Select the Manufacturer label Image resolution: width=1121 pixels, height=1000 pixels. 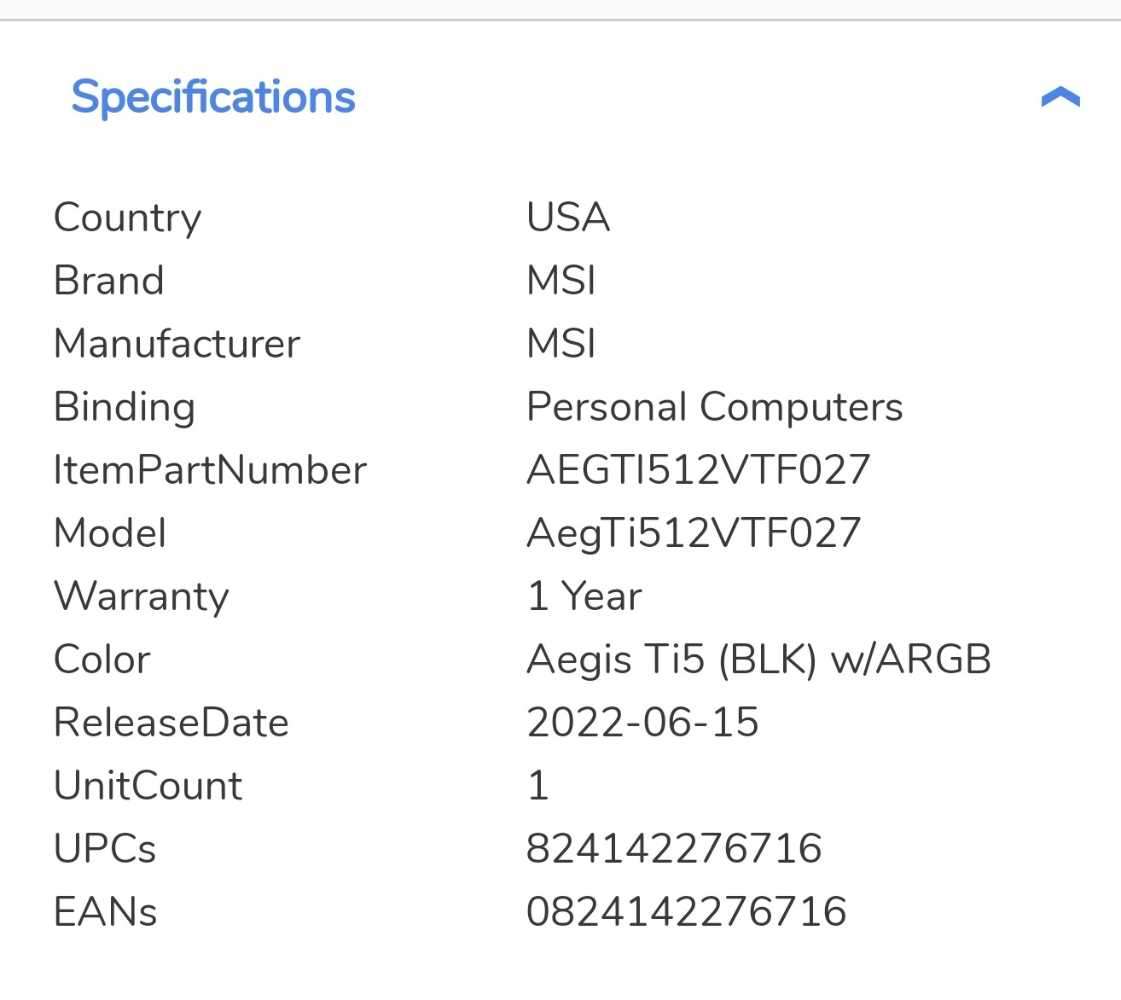[x=176, y=344]
